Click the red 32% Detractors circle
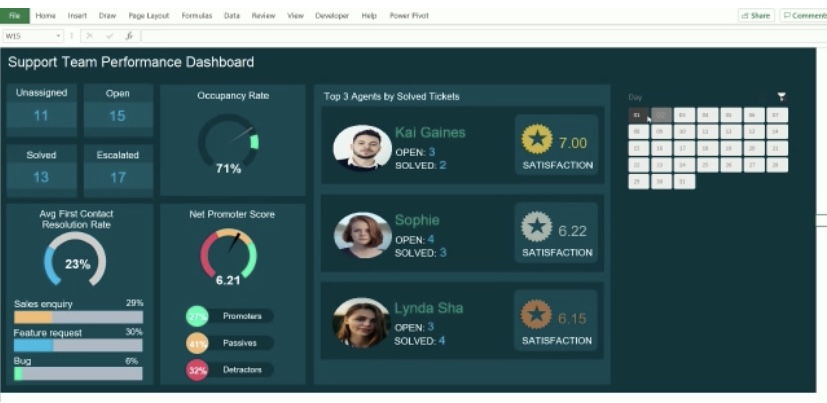This screenshot has height=403, width=827. (197, 370)
